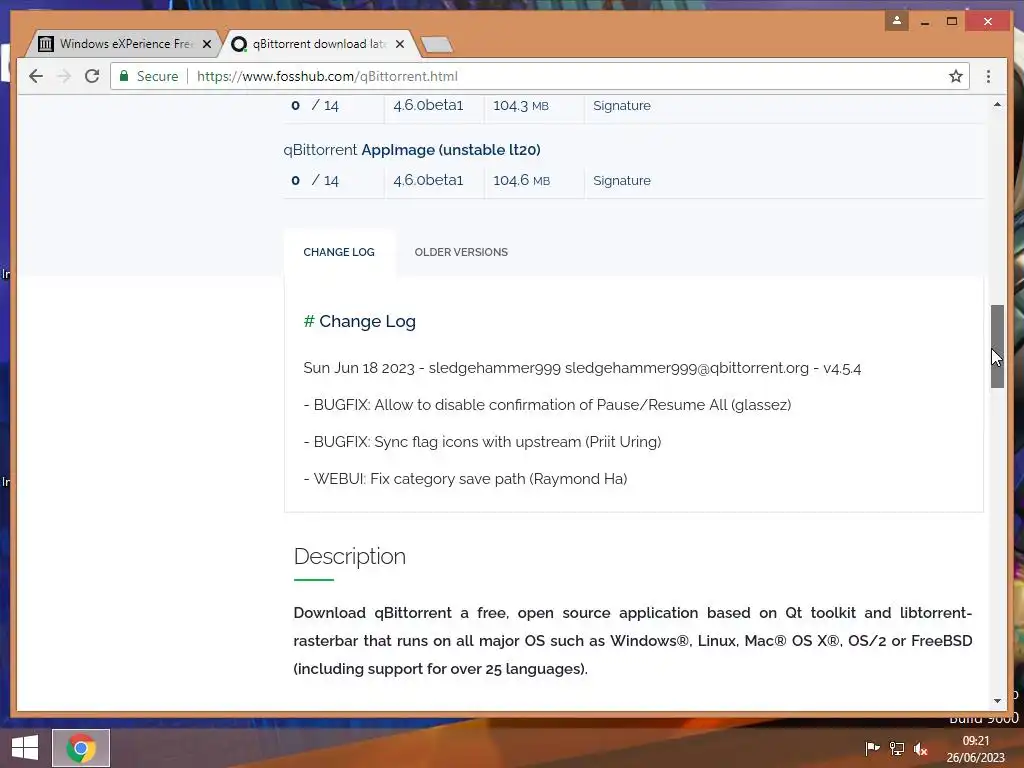The height and width of the screenshot is (768, 1024).
Task: Click BUGFIX Pause/Resume All entry
Action: click(547, 405)
